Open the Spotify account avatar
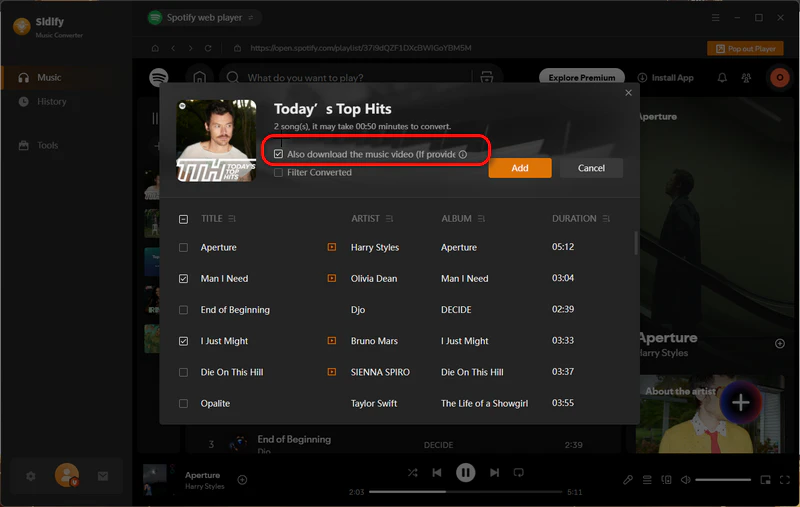800x507 pixels. point(780,78)
